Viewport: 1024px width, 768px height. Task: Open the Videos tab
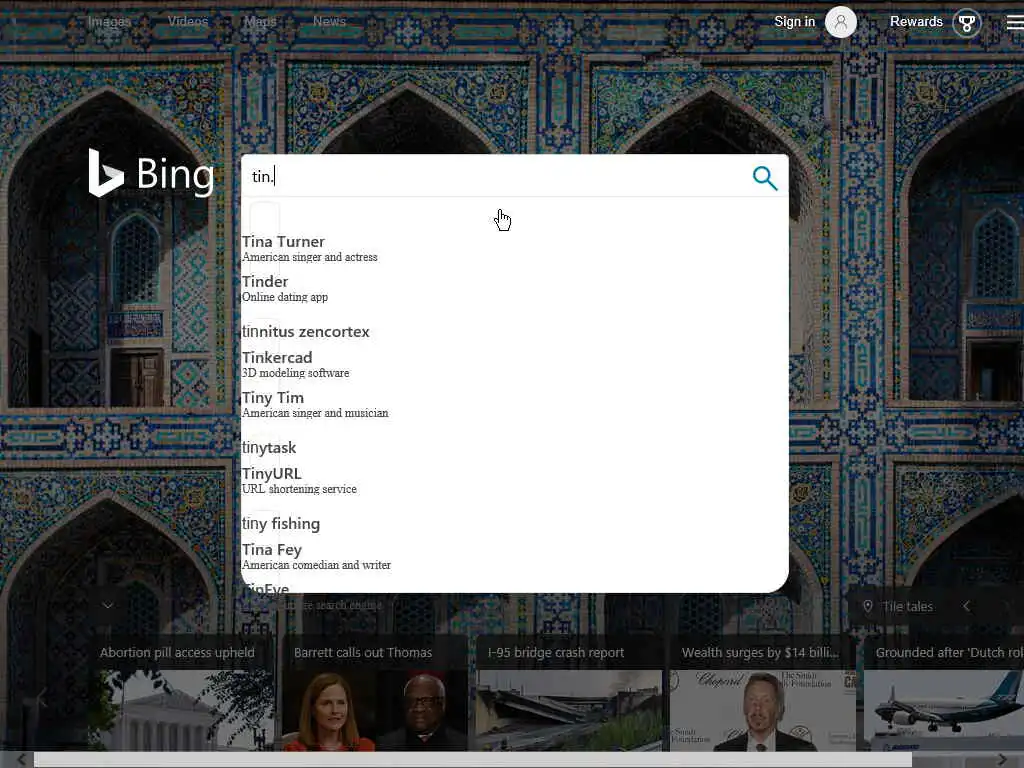pos(188,22)
